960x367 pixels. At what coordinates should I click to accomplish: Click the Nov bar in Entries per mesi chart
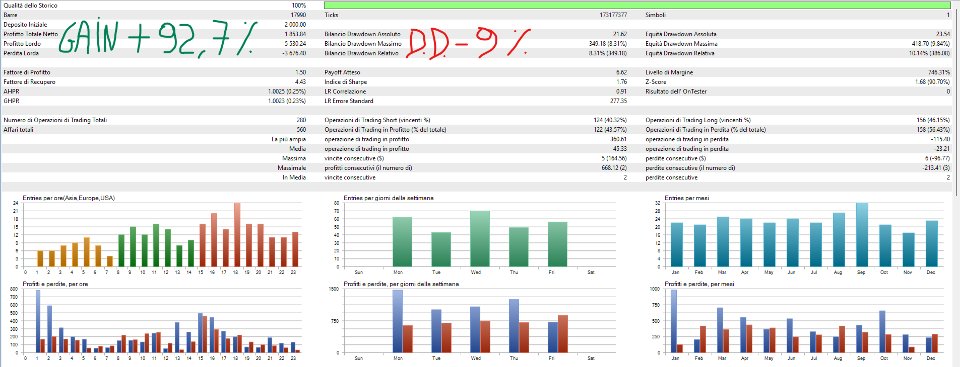pos(908,250)
